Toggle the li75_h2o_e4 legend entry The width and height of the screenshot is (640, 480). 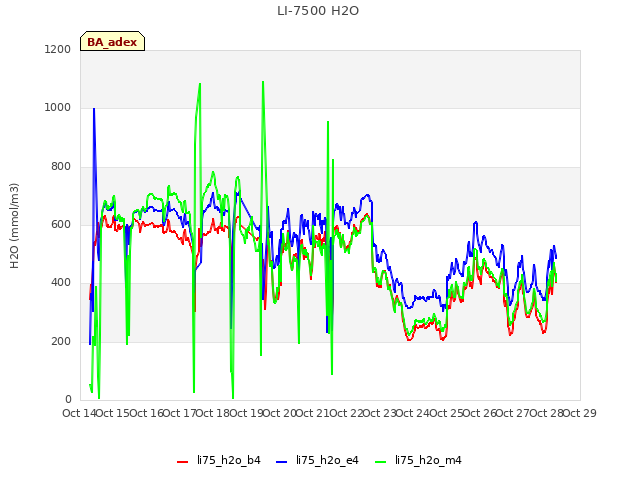coord(317,460)
